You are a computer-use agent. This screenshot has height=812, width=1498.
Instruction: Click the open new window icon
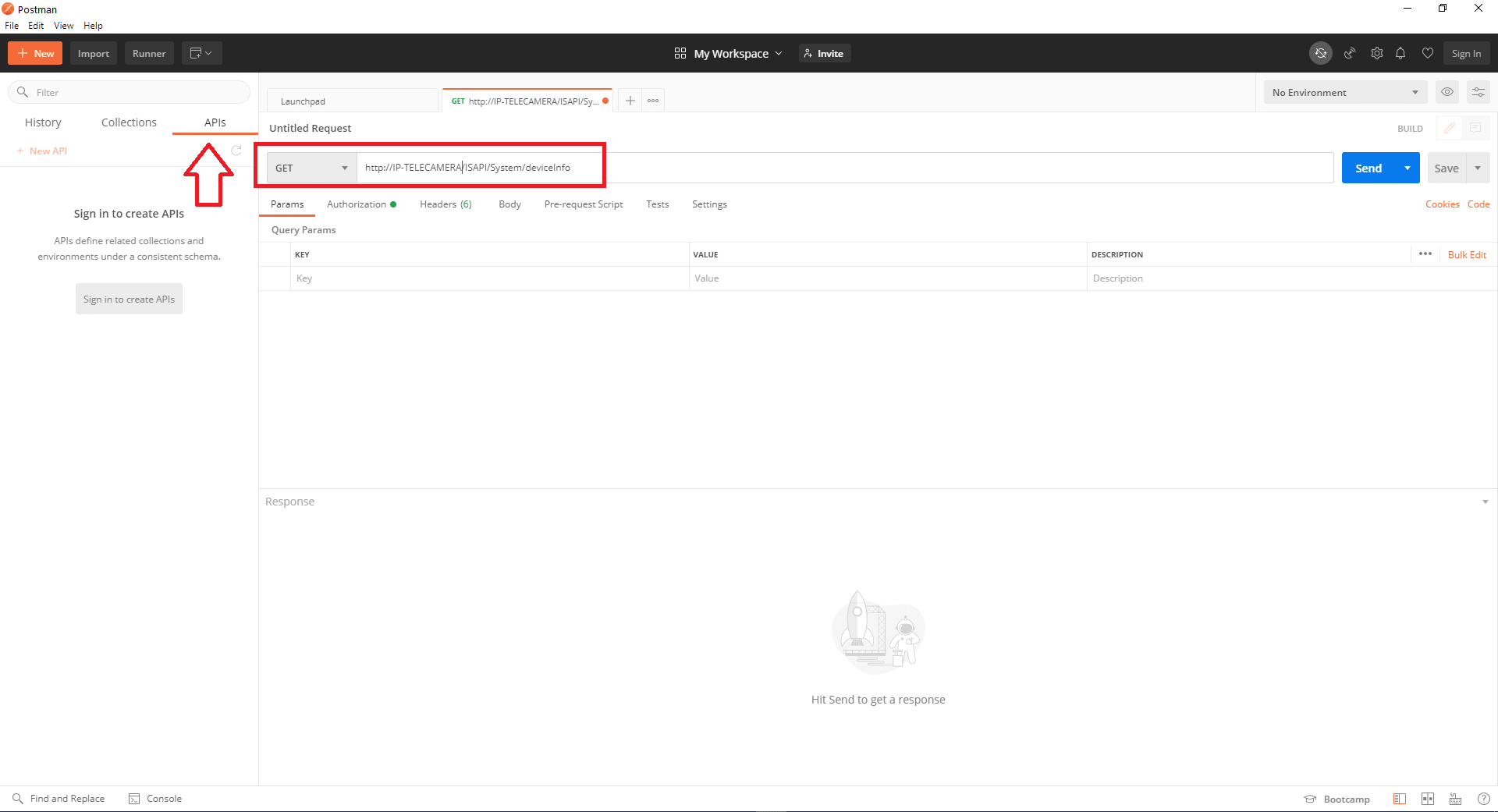[201, 53]
